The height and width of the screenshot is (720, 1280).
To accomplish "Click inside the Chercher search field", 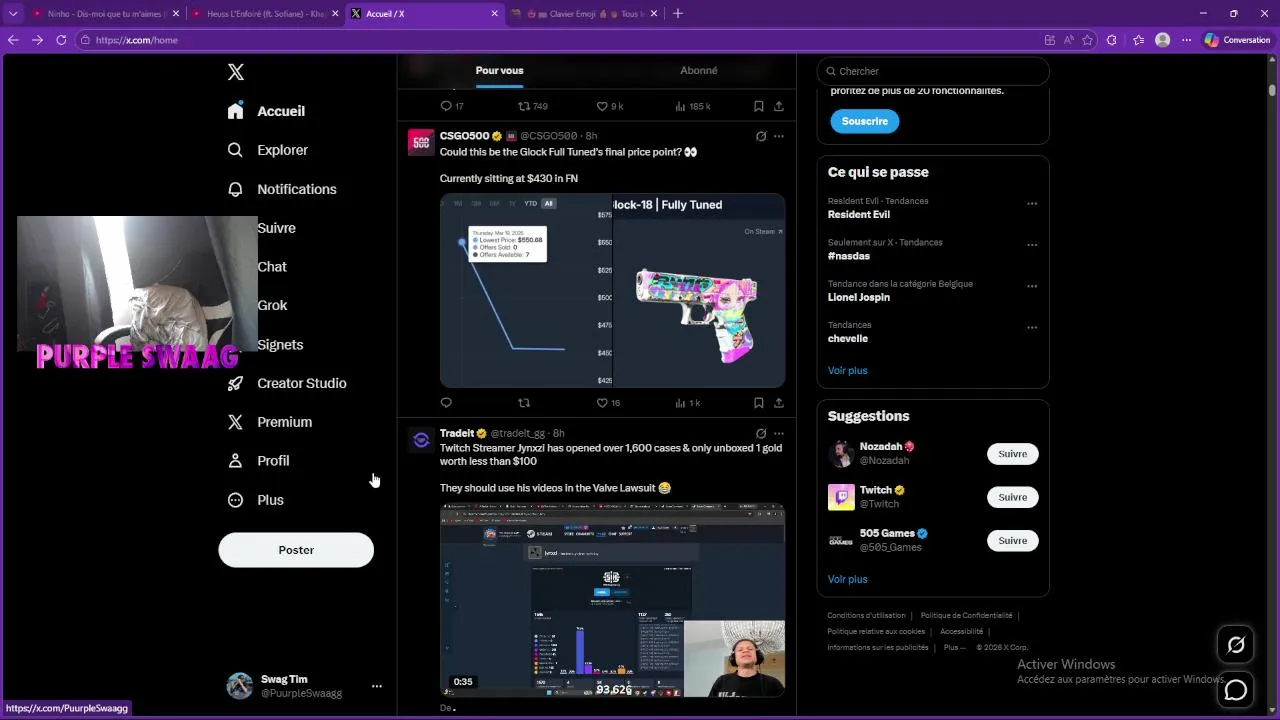I will pyautogui.click(x=933, y=71).
